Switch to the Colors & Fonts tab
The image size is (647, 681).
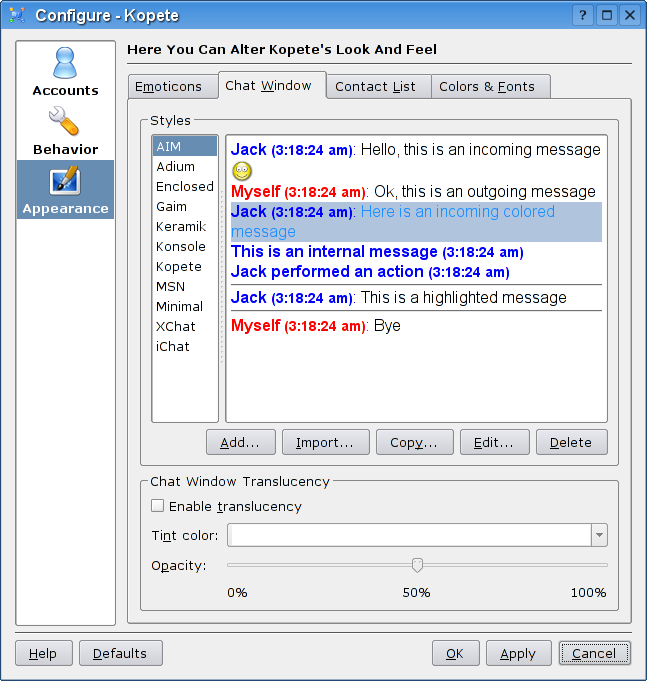pyautogui.click(x=491, y=86)
